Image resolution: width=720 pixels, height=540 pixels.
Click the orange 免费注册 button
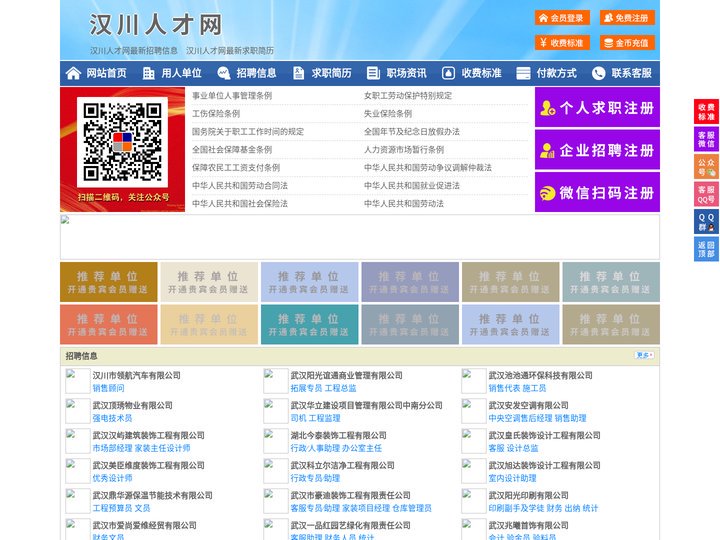coord(627,18)
